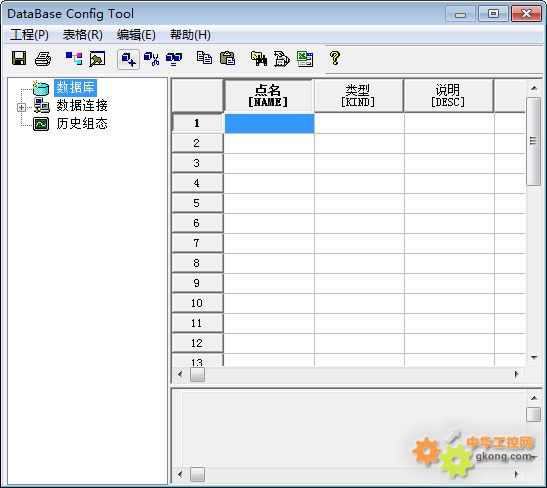Image resolution: width=547 pixels, height=488 pixels.
Task: Click the add point icon with plus
Action: pyautogui.click(x=128, y=59)
